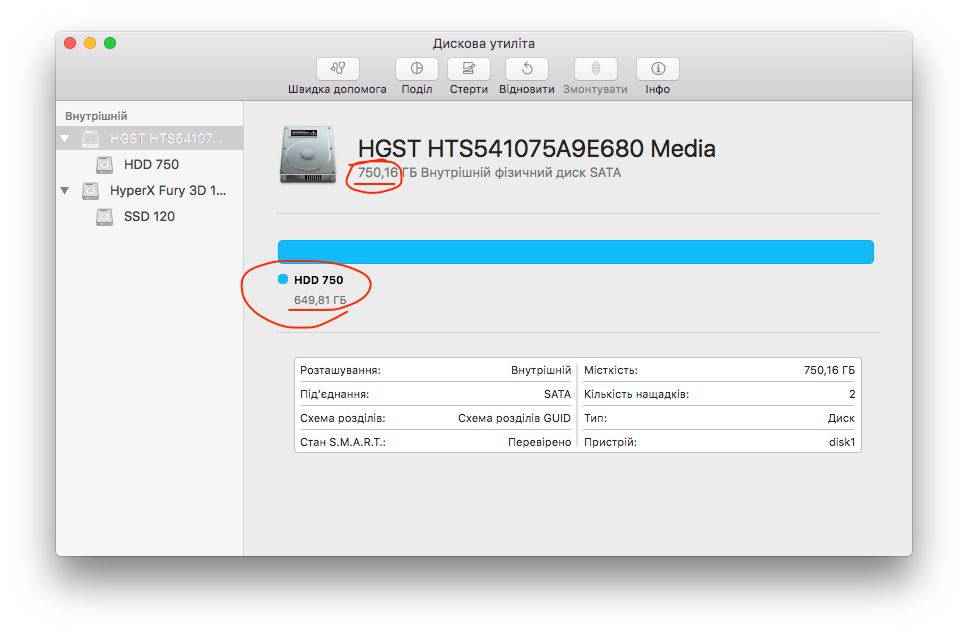Screen dimensions: 968x636
Task: Select HyperX Fury 3D disk in sidebar
Action: click(149, 190)
